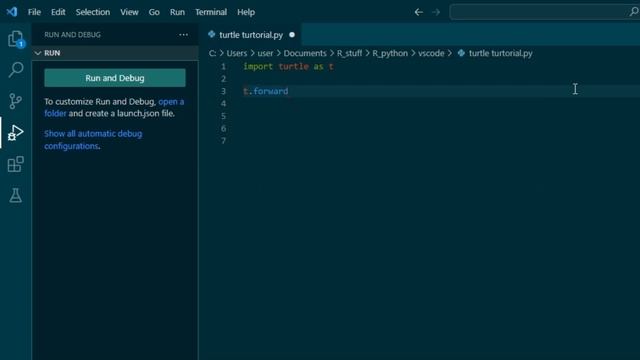The image size is (640, 360).
Task: Open the Search view icon
Action: [x=16, y=70]
